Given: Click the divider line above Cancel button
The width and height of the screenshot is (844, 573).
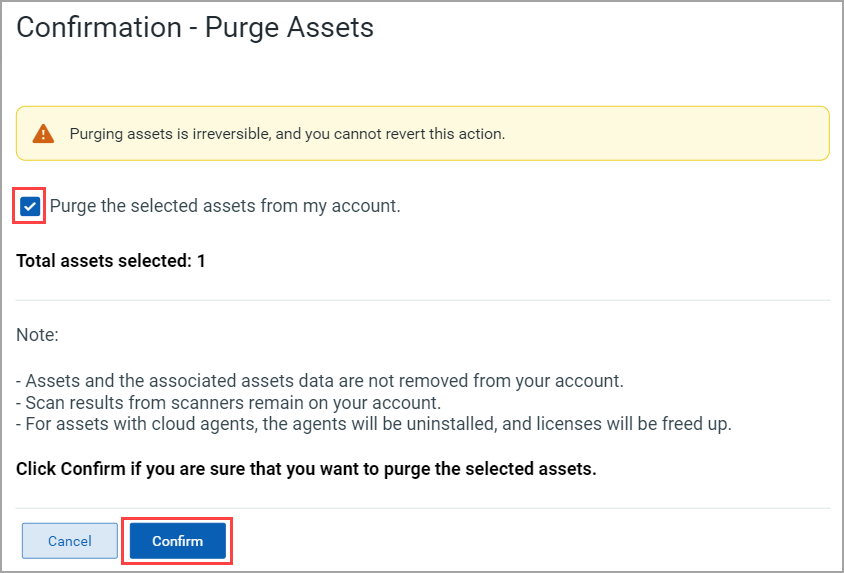Looking at the screenshot, I should (423, 508).
